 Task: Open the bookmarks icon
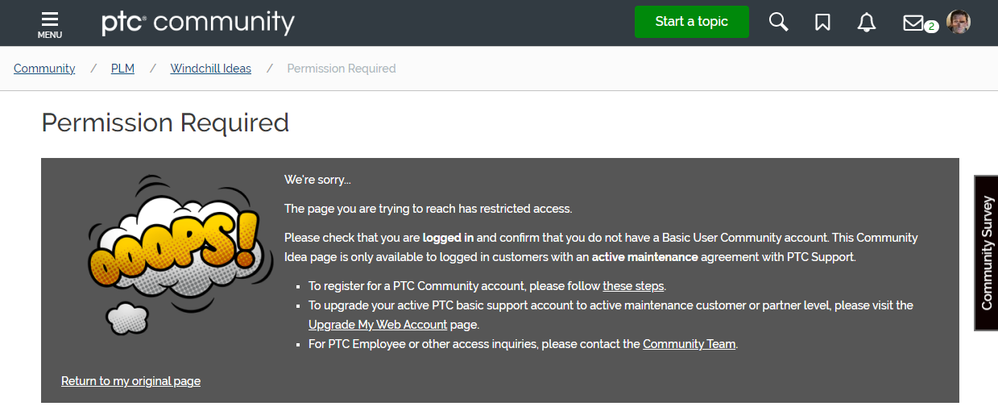pos(822,22)
